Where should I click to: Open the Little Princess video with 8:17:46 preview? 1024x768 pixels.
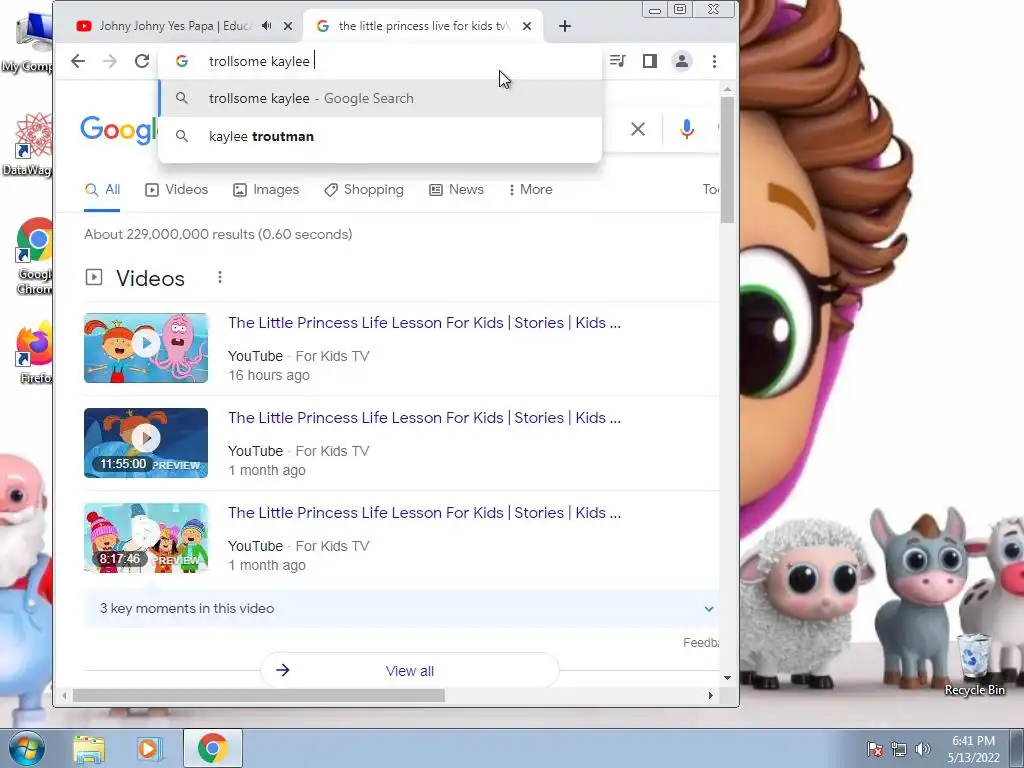click(424, 513)
